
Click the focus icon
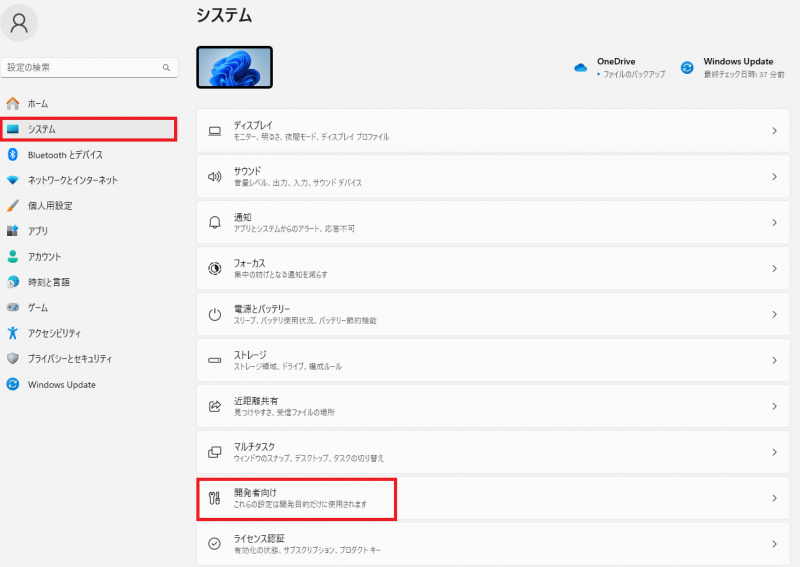214,268
